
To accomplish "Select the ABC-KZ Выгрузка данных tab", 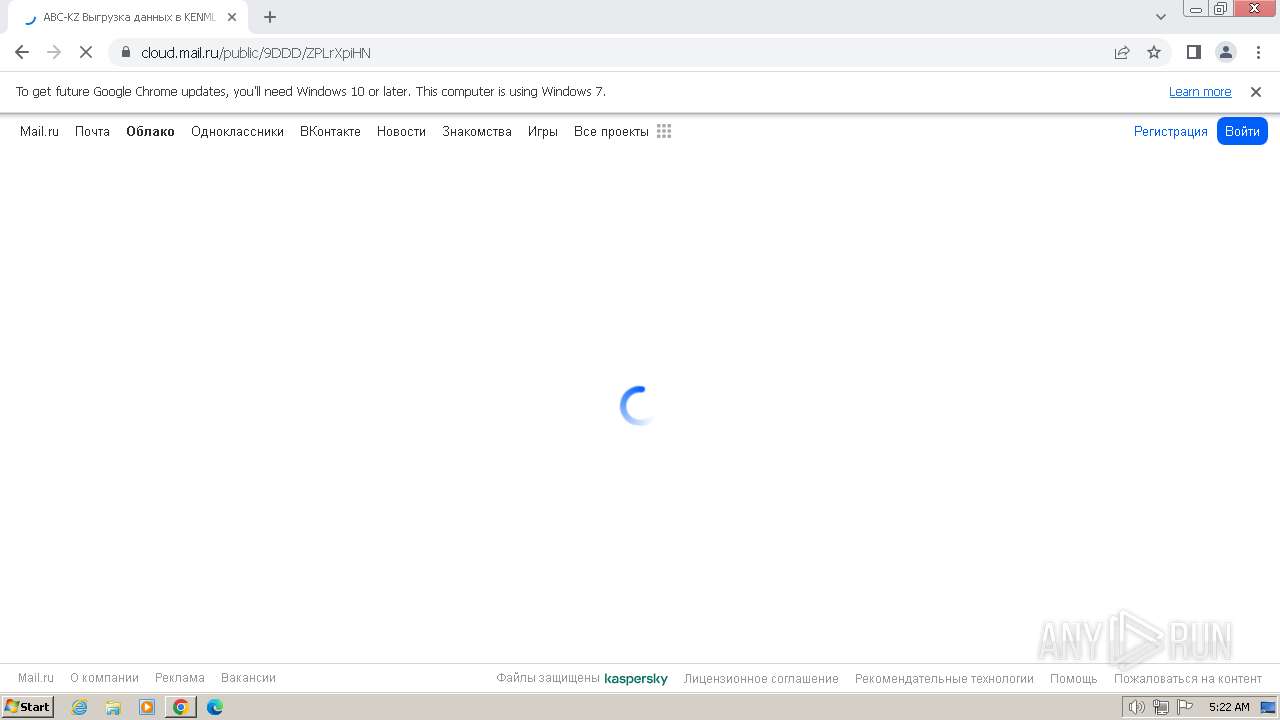I will [x=130, y=17].
